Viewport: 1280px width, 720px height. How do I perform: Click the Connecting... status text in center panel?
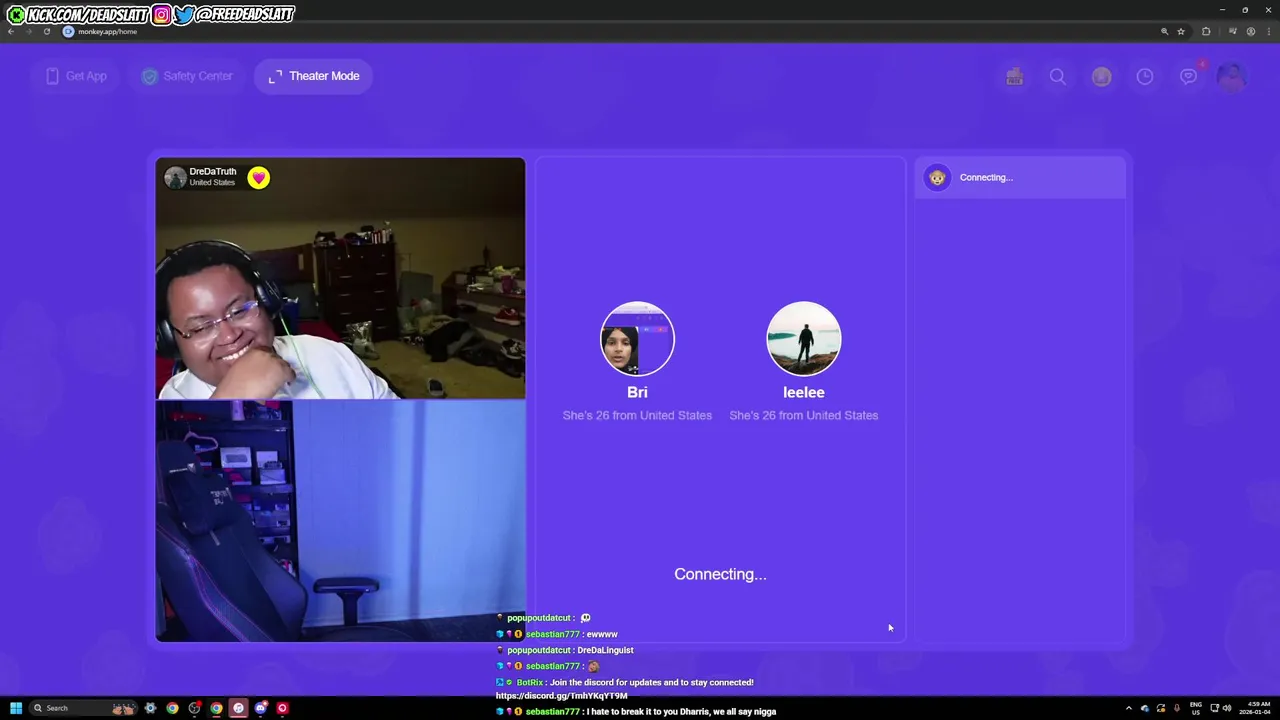pyautogui.click(x=720, y=574)
